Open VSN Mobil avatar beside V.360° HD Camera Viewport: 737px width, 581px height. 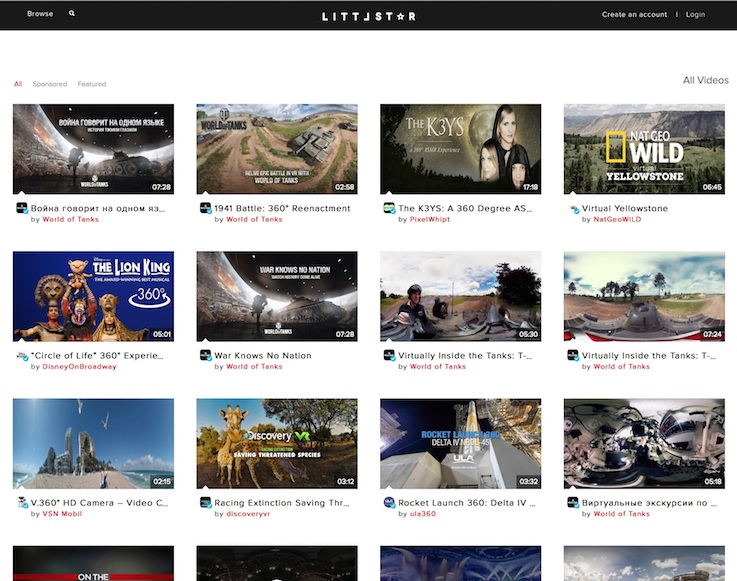tap(22, 502)
